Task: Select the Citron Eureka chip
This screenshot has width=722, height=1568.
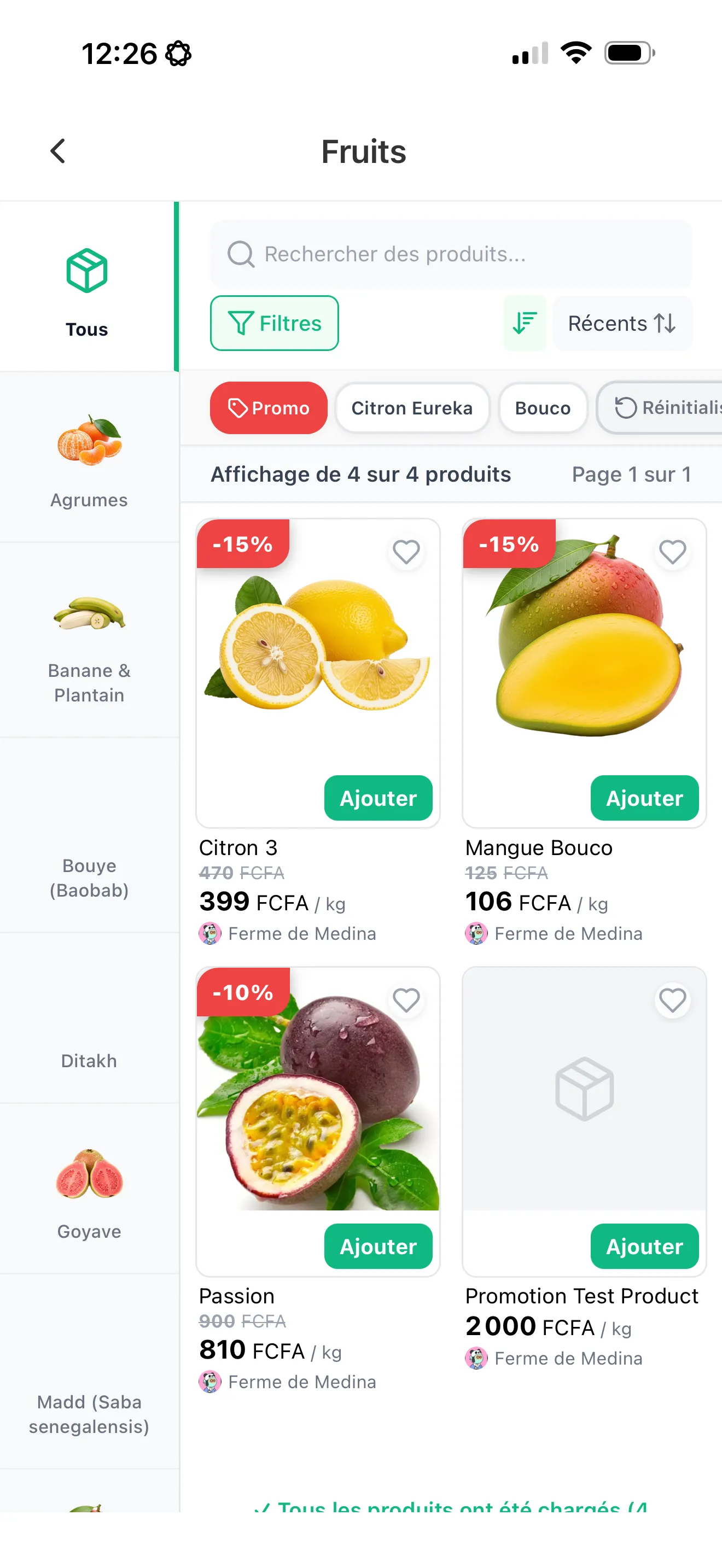Action: [411, 408]
